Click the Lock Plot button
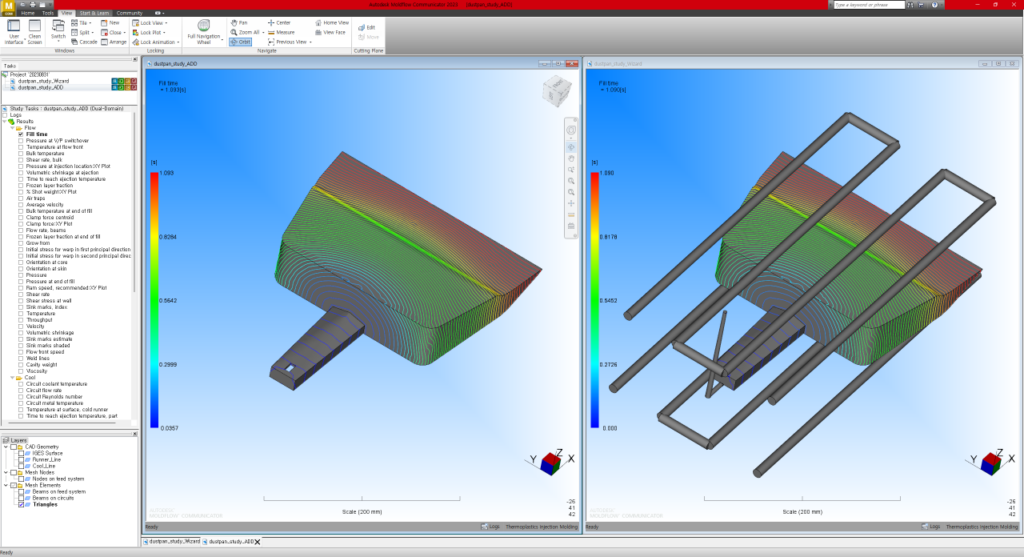 click(x=149, y=32)
